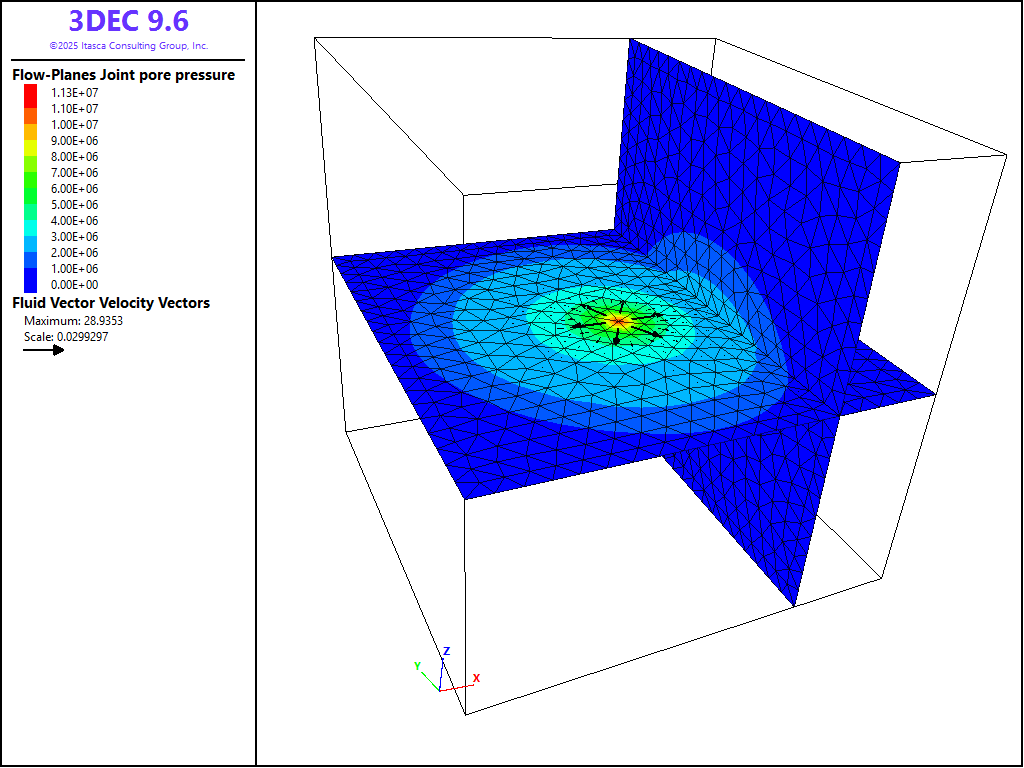Click the 7.00E+06 legend value label
This screenshot has height=768, width=1024.
click(x=75, y=173)
